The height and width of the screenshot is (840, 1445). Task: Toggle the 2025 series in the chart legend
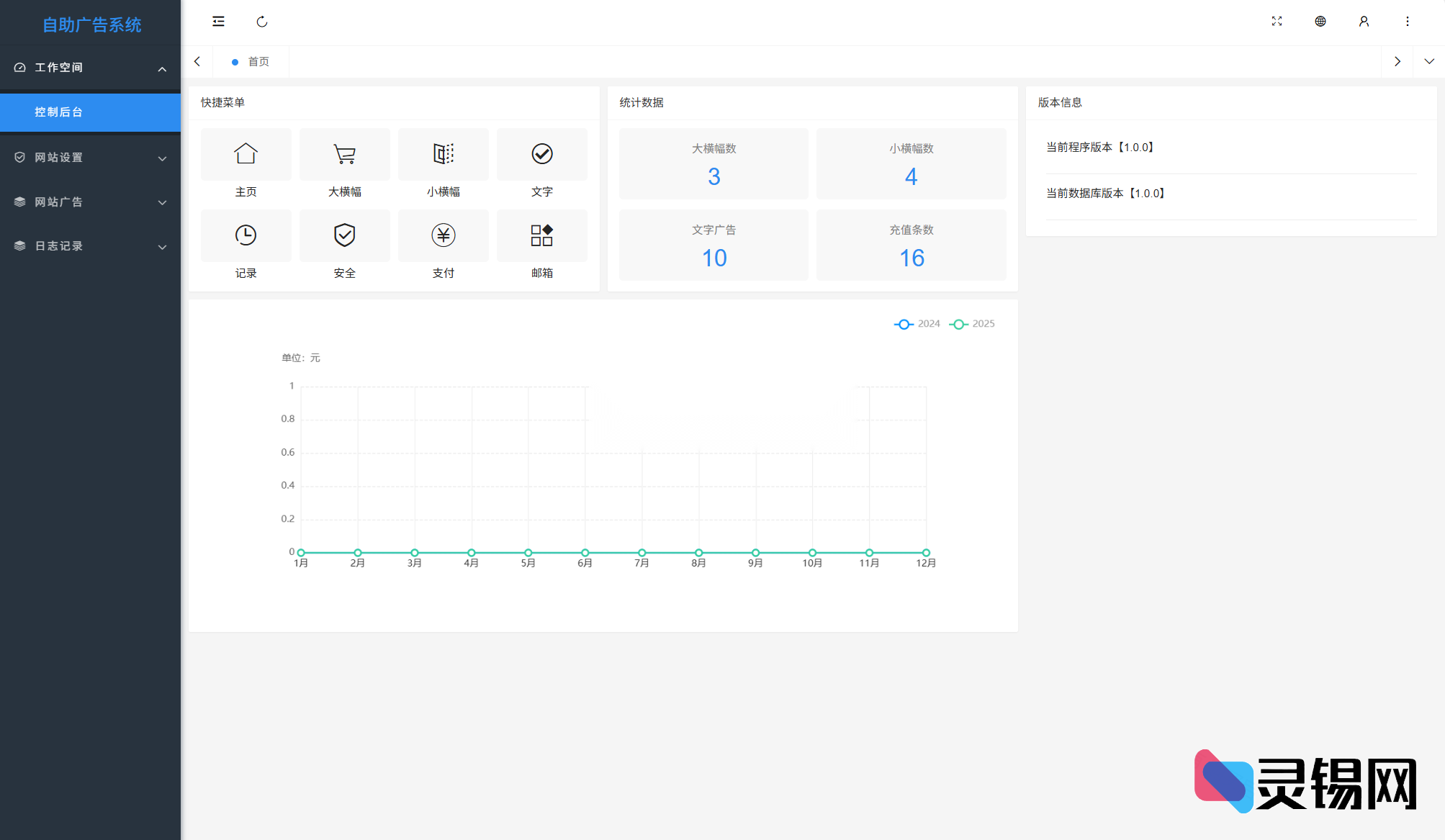tap(972, 324)
